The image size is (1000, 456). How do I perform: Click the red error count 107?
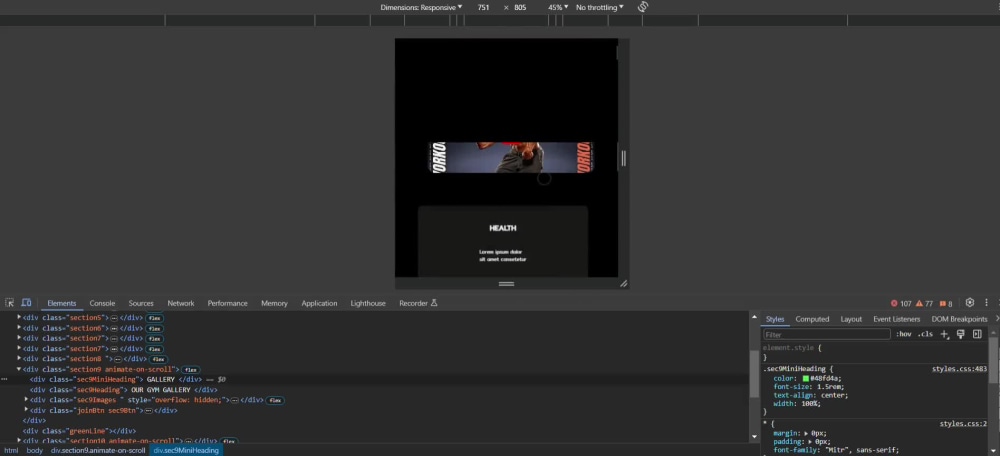901,304
